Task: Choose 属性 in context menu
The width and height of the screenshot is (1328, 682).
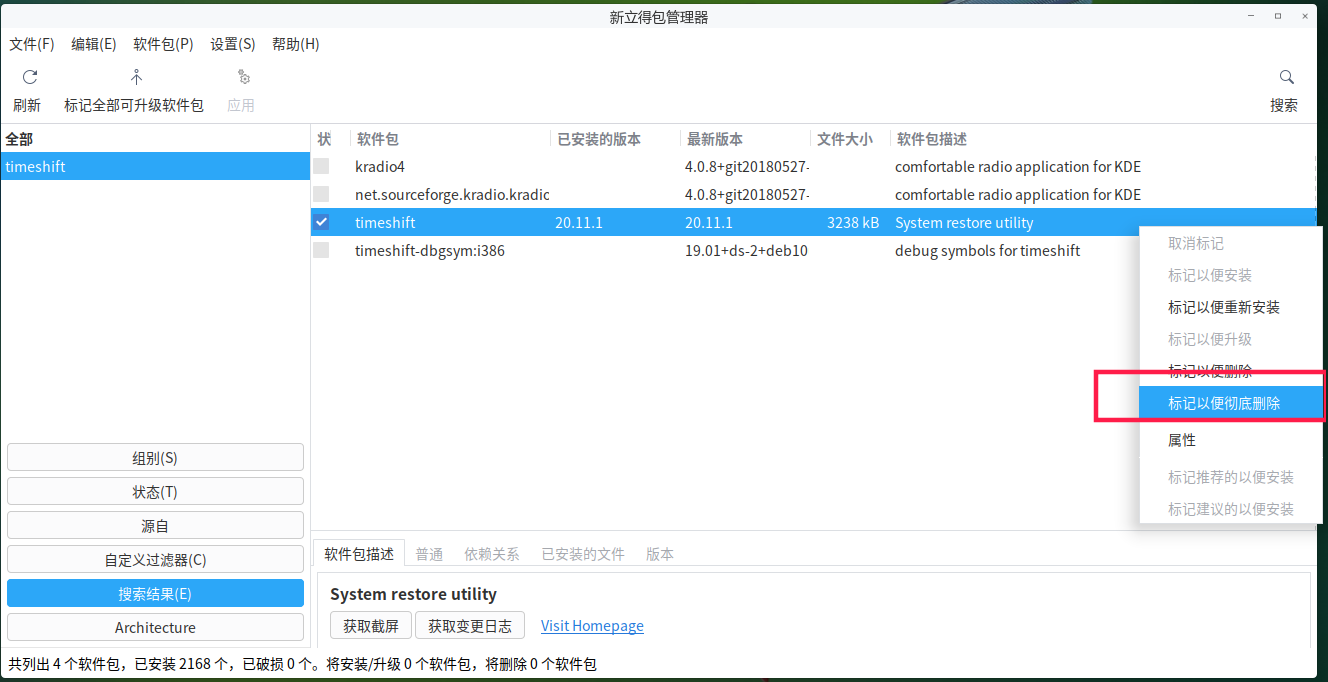Action: [x=1231, y=440]
